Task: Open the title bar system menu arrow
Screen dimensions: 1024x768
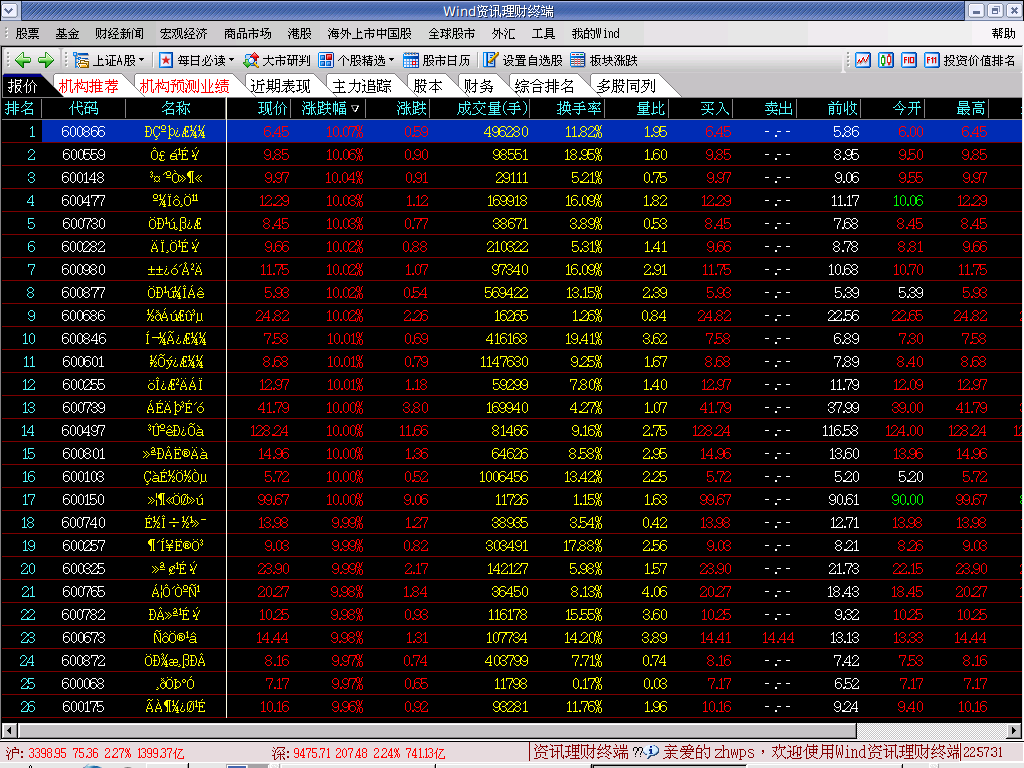Action: point(11,10)
